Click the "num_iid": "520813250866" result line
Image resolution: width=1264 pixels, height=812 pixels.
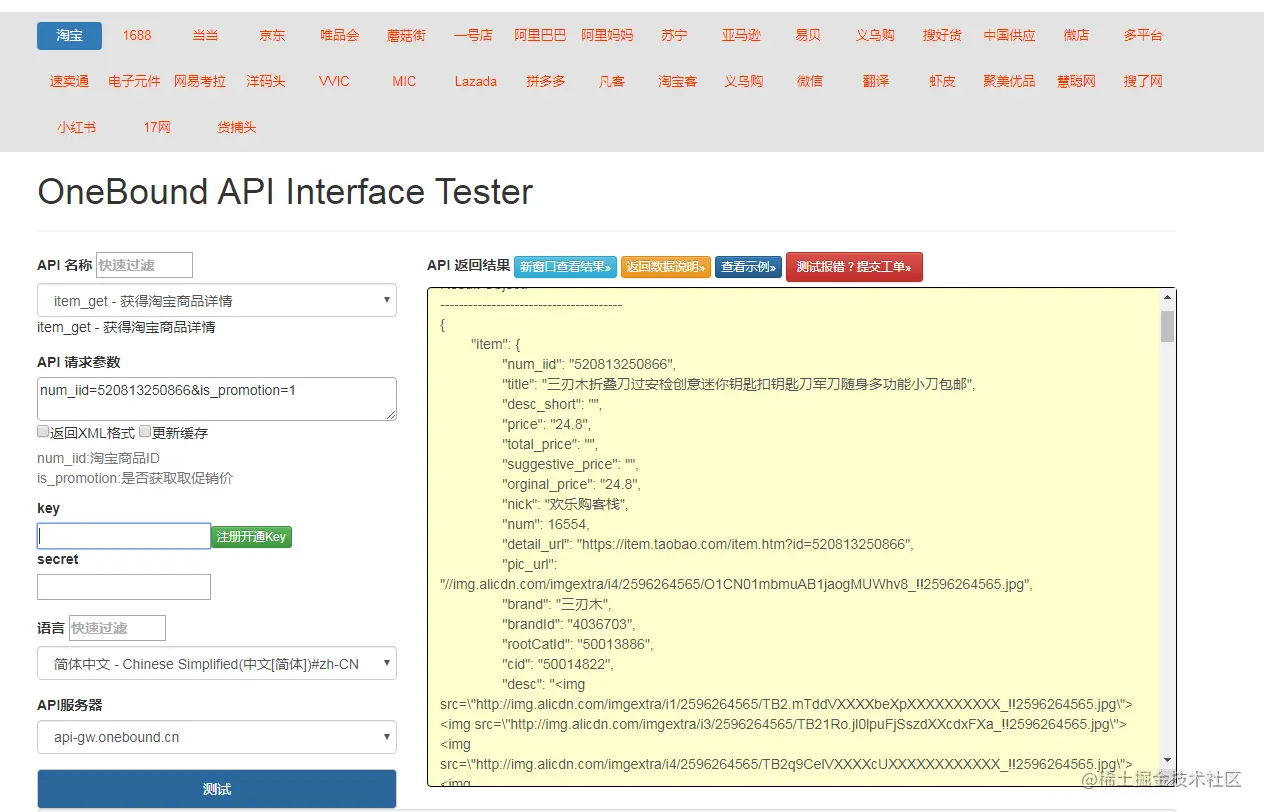(589, 364)
